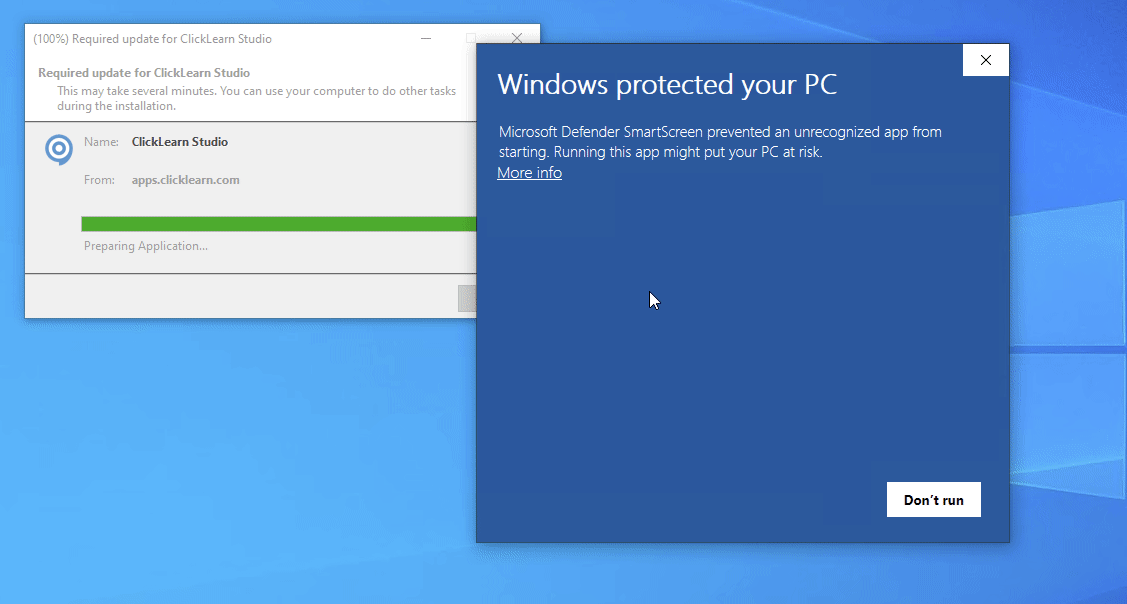Select the apps.clicklearn.com source text
1127x604 pixels.
pos(185,180)
